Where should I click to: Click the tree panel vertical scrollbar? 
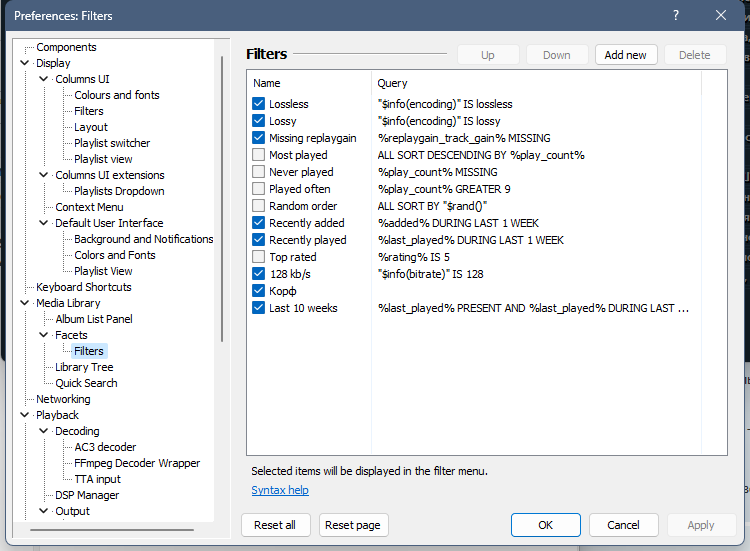coord(222,200)
